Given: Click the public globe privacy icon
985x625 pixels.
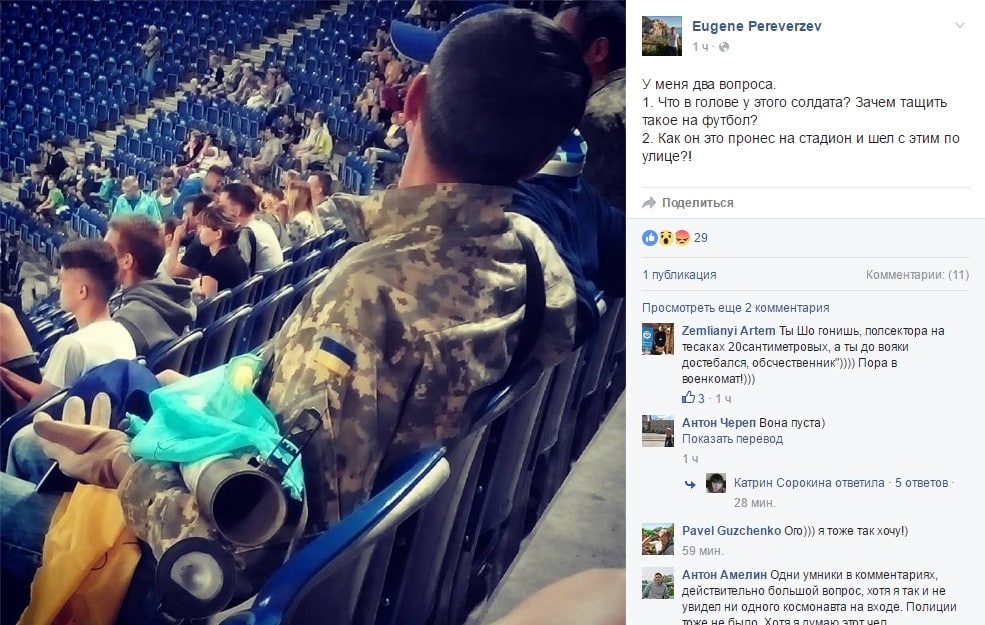Looking at the screenshot, I should pos(724,47).
